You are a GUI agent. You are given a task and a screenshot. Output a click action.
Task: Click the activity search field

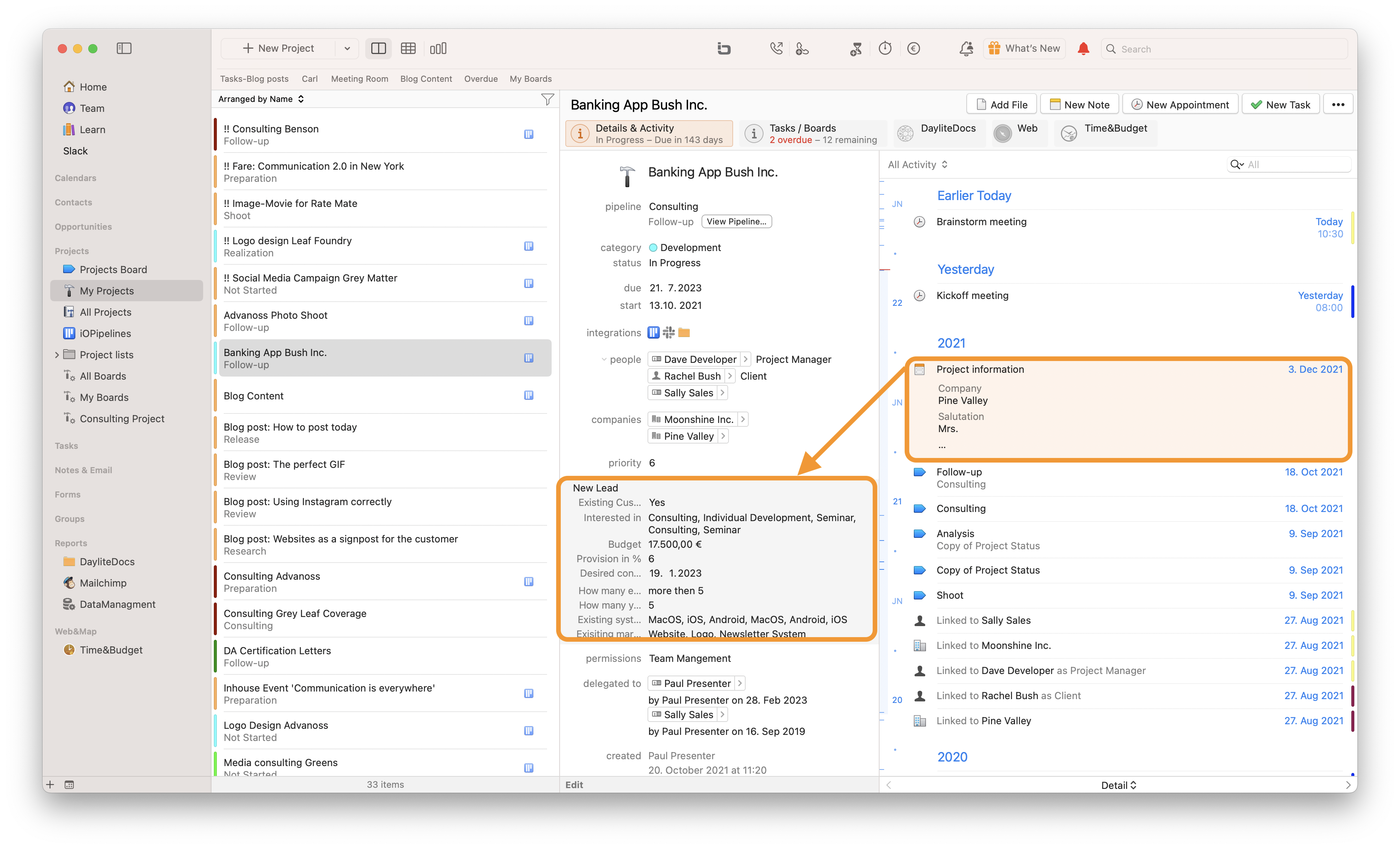(1289, 164)
